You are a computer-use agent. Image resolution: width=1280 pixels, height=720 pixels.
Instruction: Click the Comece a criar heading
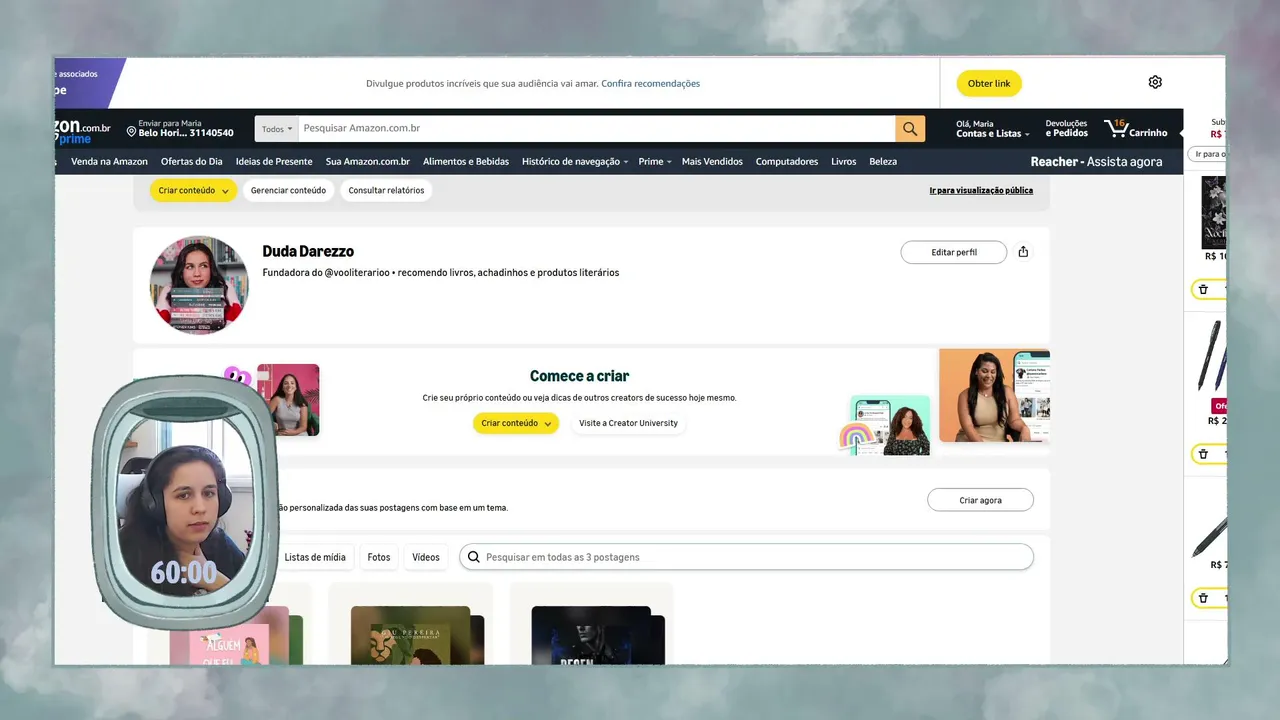tap(579, 376)
